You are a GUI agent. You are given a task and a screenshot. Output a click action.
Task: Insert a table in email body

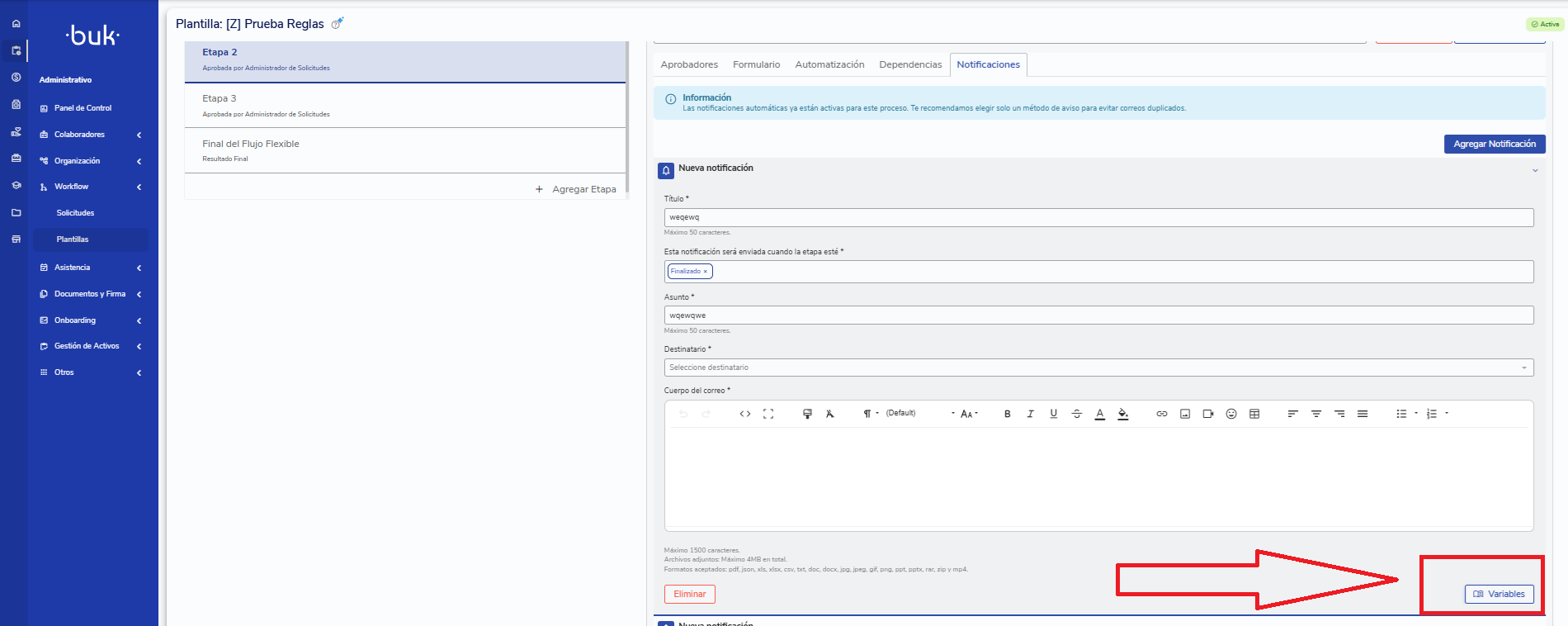[x=1254, y=414]
